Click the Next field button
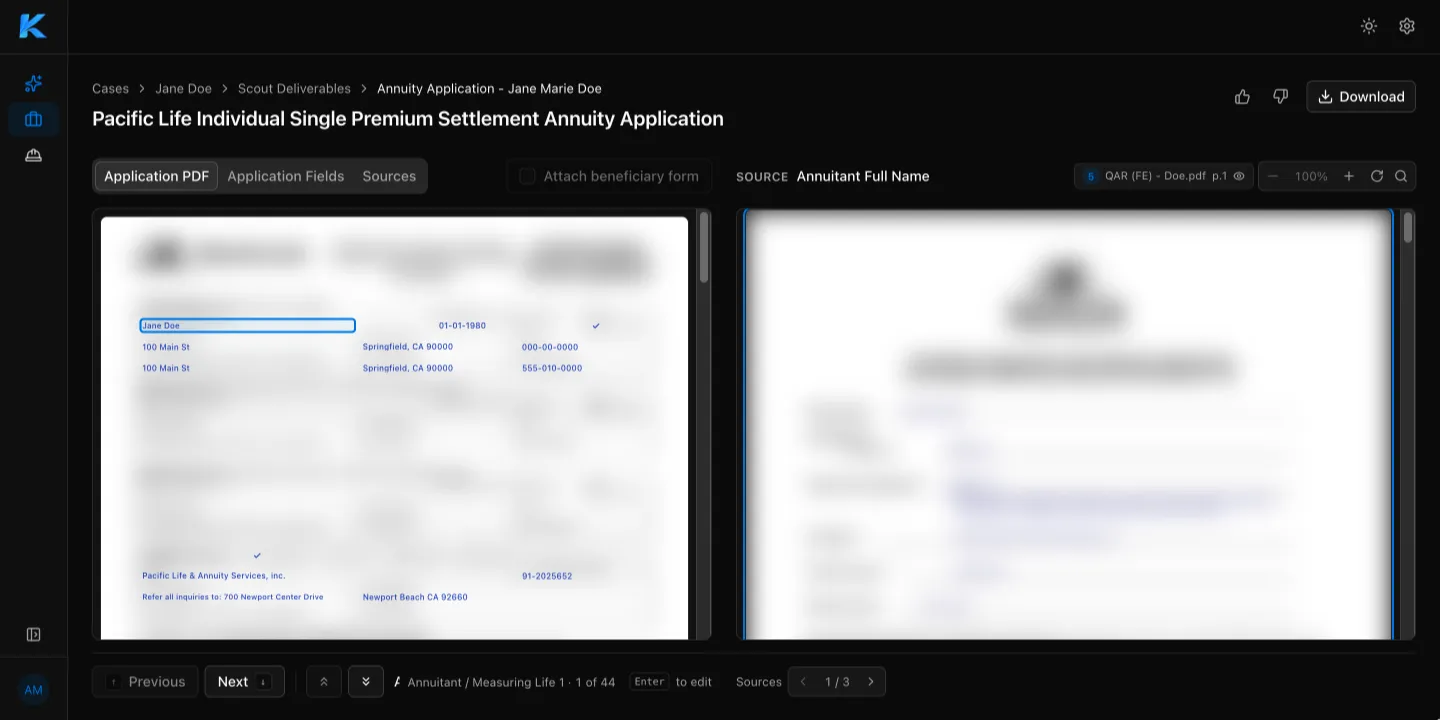The image size is (1440, 720). (x=245, y=682)
